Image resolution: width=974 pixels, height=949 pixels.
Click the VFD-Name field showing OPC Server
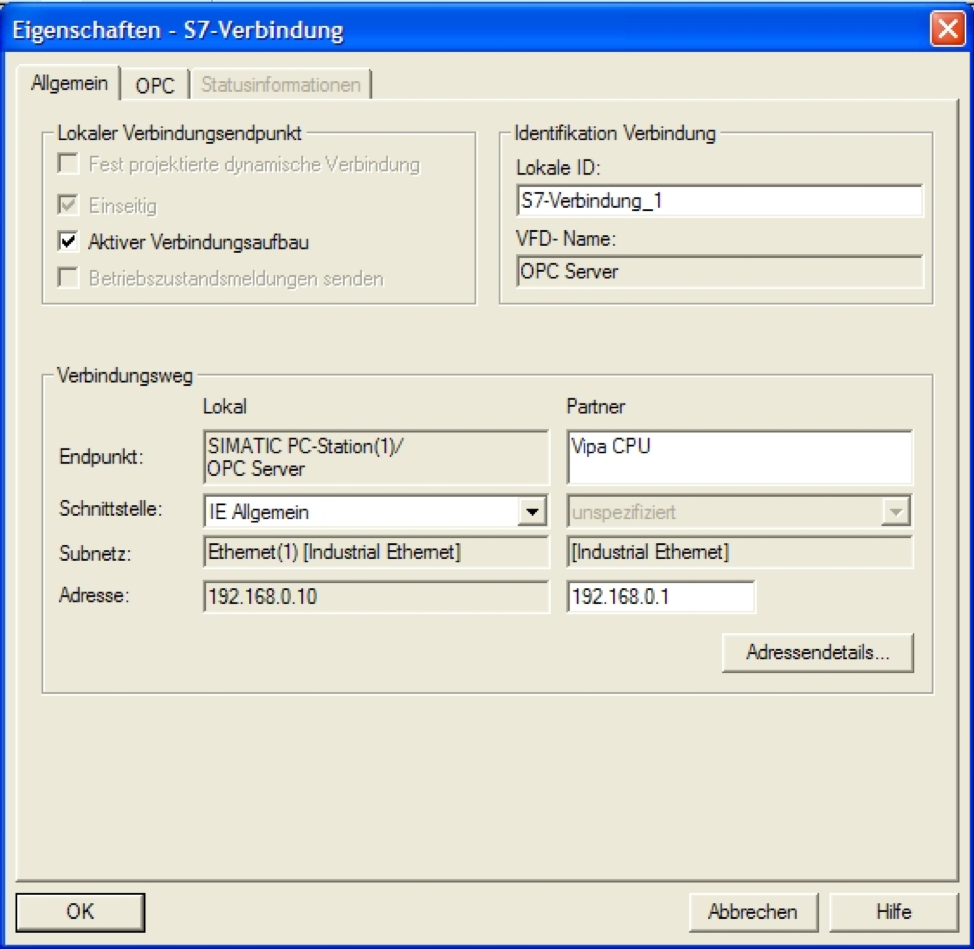(719, 271)
